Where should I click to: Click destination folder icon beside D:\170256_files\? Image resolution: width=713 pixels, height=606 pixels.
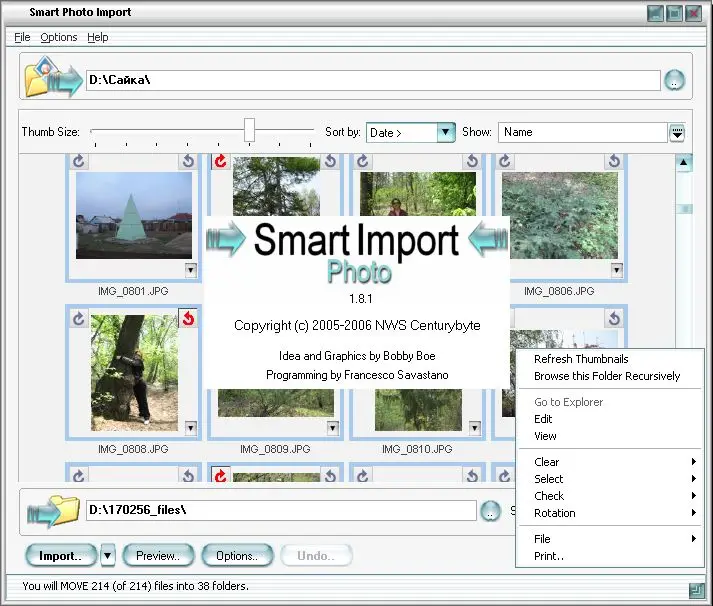[53, 511]
